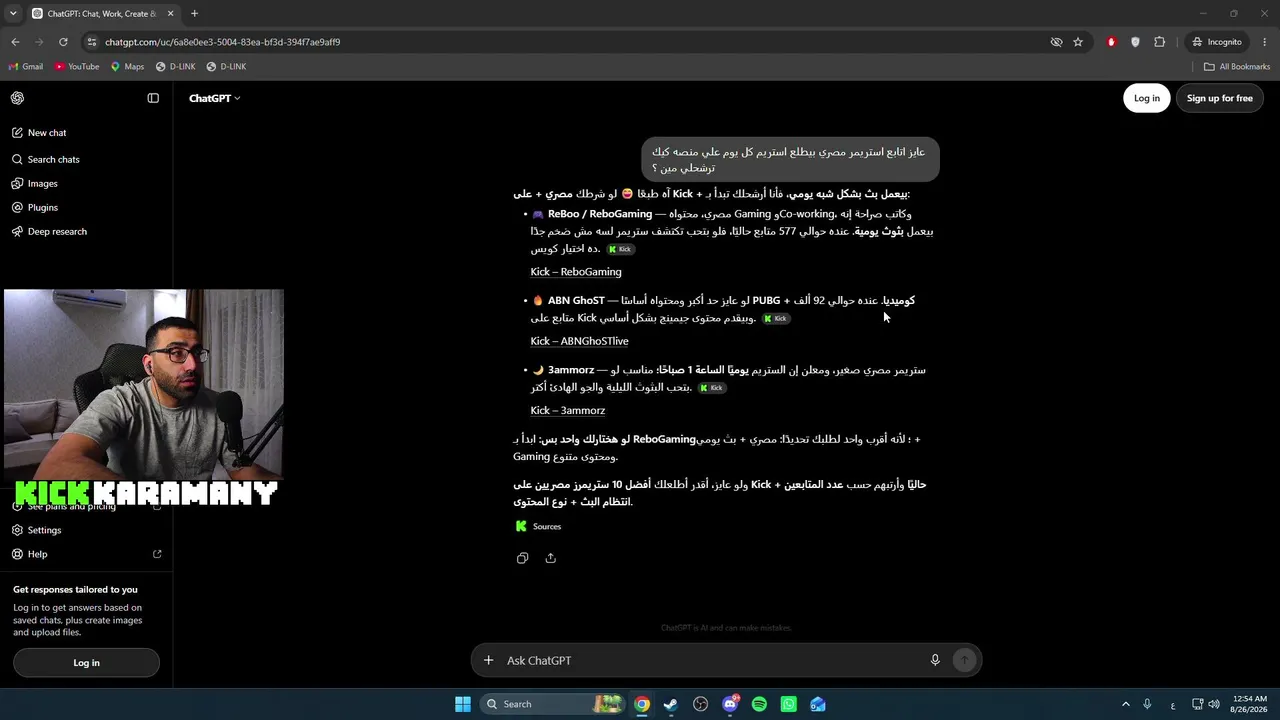Go back with the browser back arrow

(15, 42)
